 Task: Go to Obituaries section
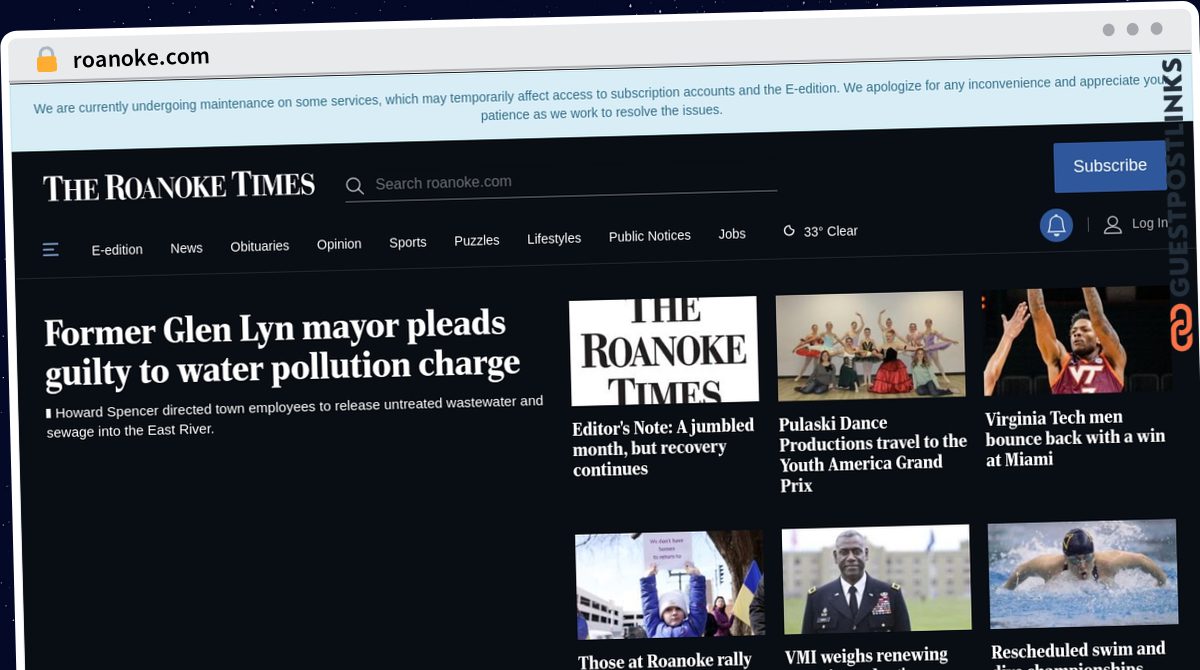point(260,246)
